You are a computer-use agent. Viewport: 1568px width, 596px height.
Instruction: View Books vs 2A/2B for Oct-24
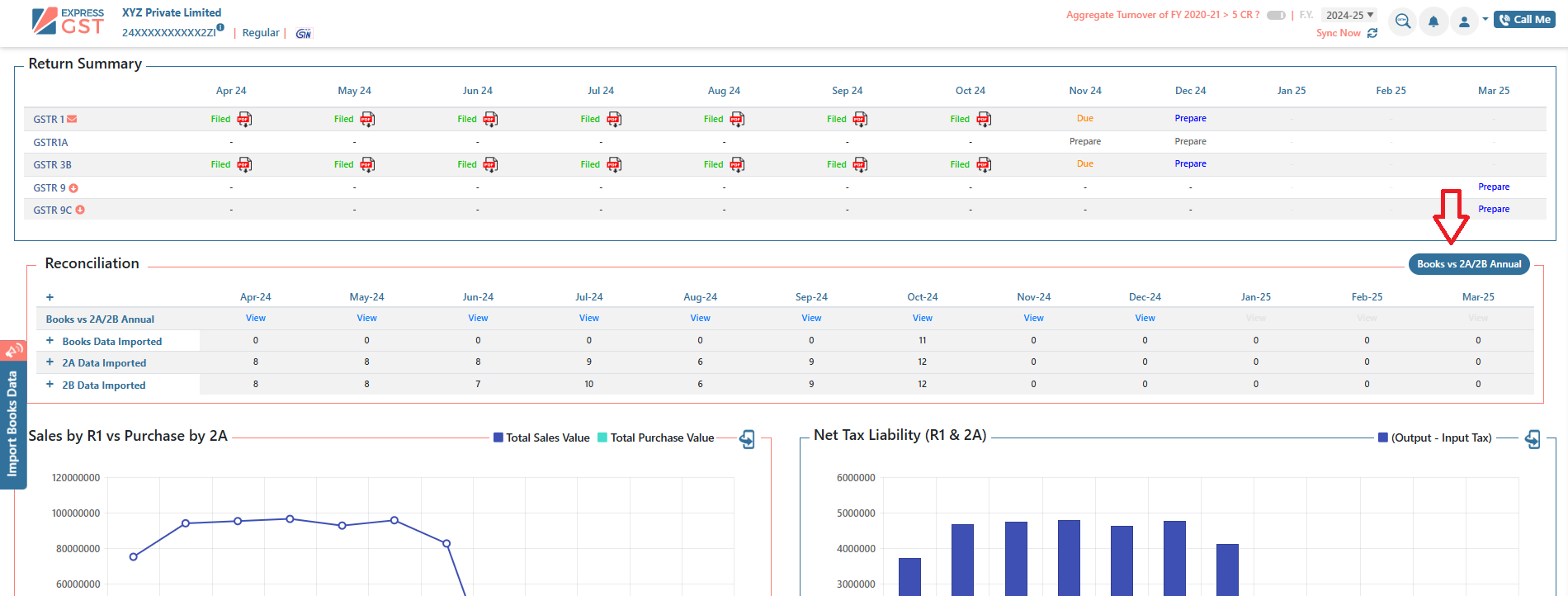click(x=923, y=318)
